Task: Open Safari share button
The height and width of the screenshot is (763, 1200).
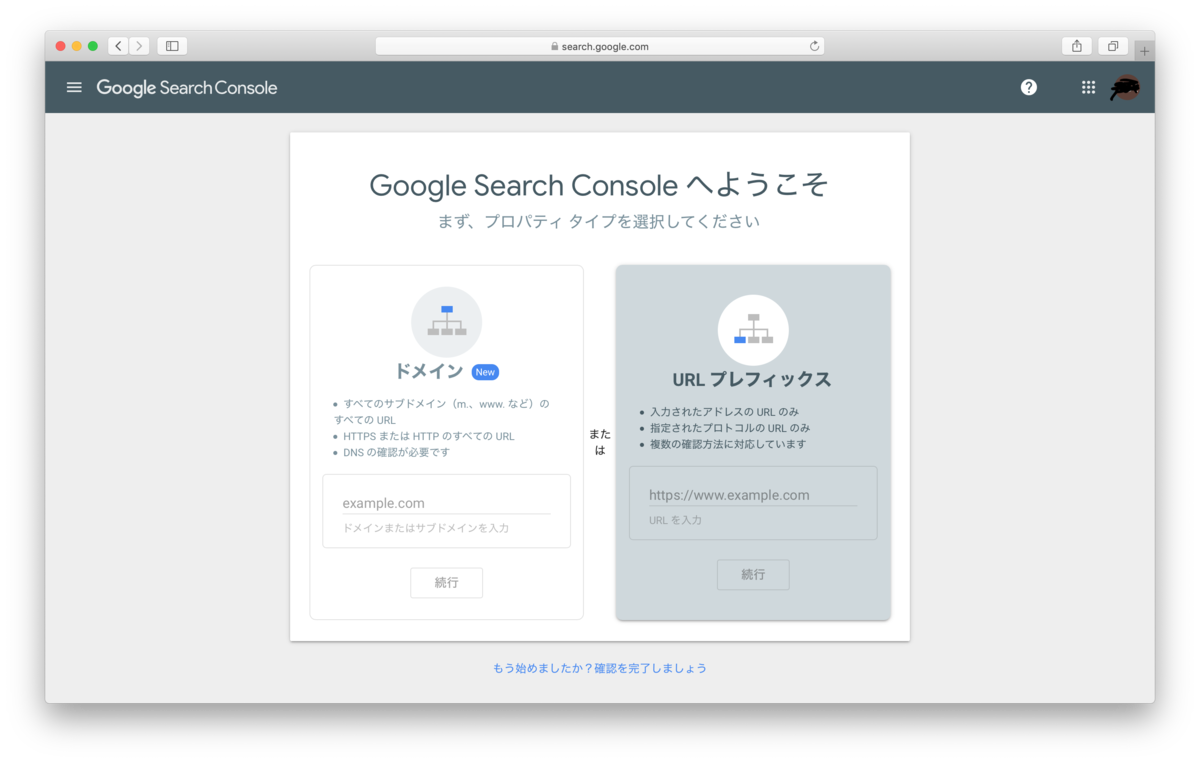Action: (x=1077, y=46)
